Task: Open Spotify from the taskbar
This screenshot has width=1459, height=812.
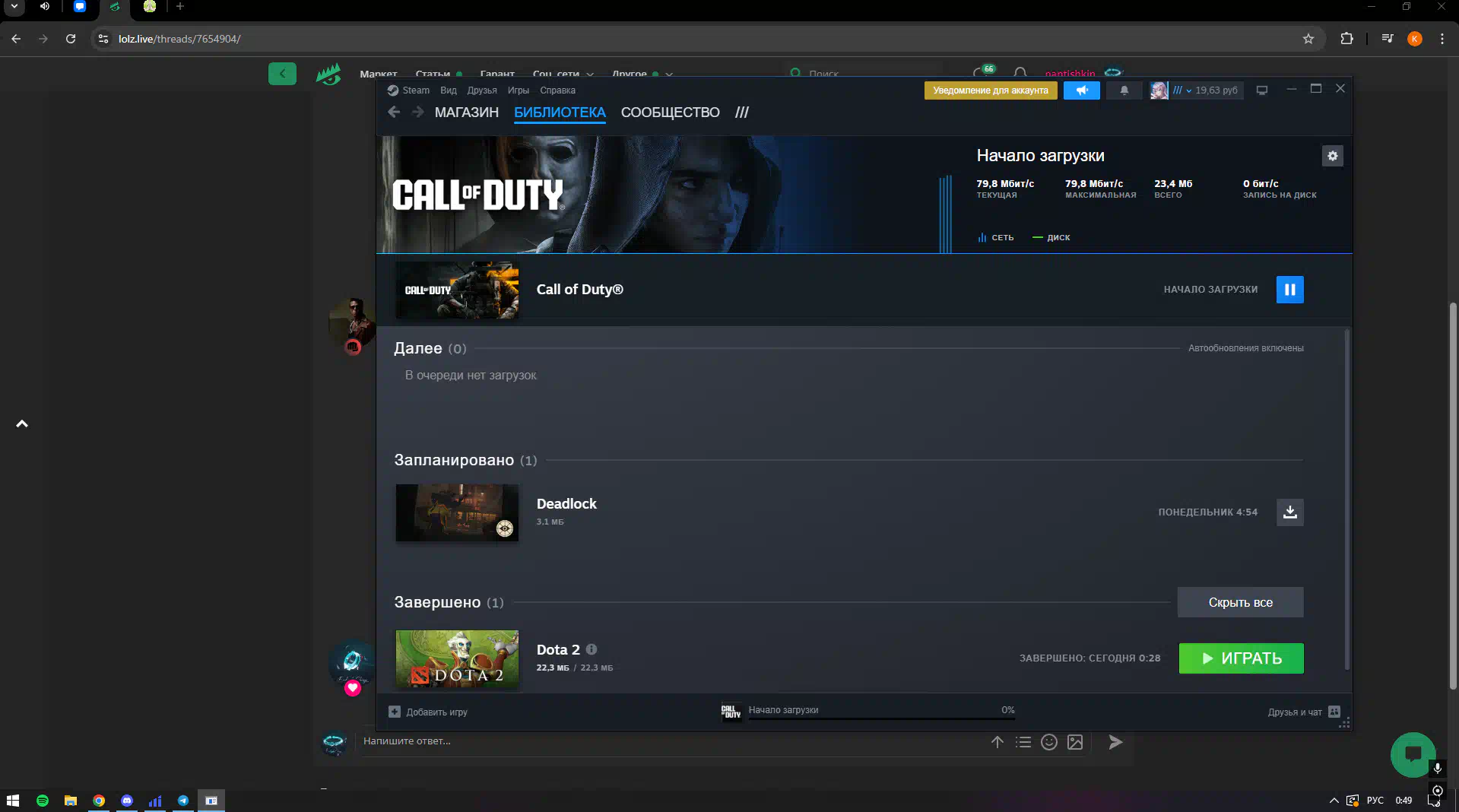Action: pyautogui.click(x=43, y=801)
